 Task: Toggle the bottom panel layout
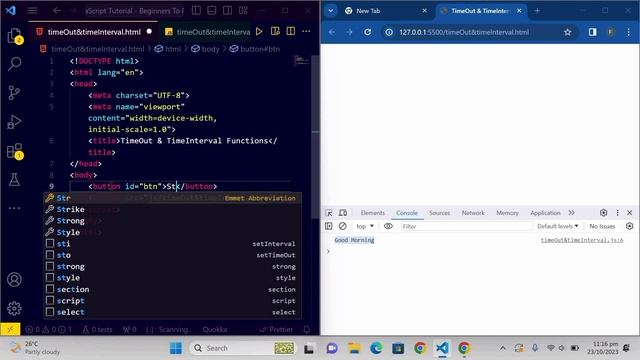[211, 11]
